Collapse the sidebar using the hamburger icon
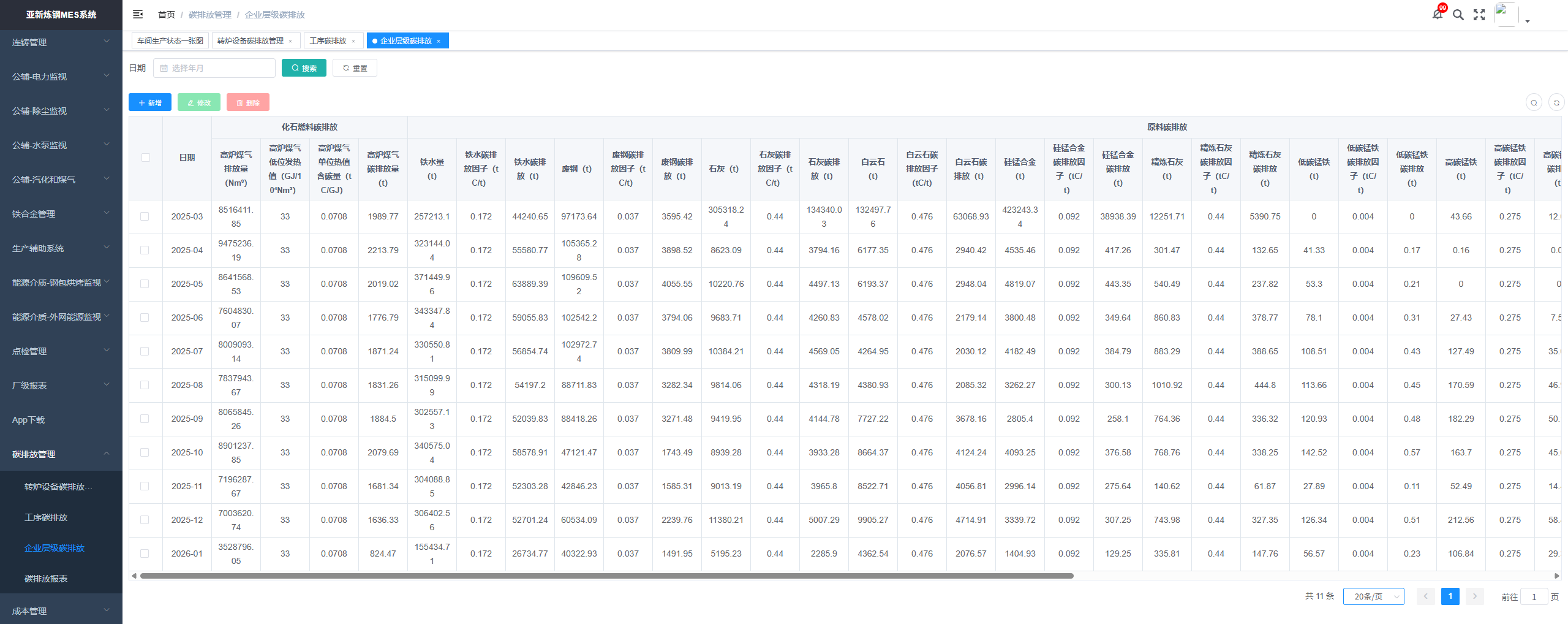The width and height of the screenshot is (1568, 624). pyautogui.click(x=138, y=14)
